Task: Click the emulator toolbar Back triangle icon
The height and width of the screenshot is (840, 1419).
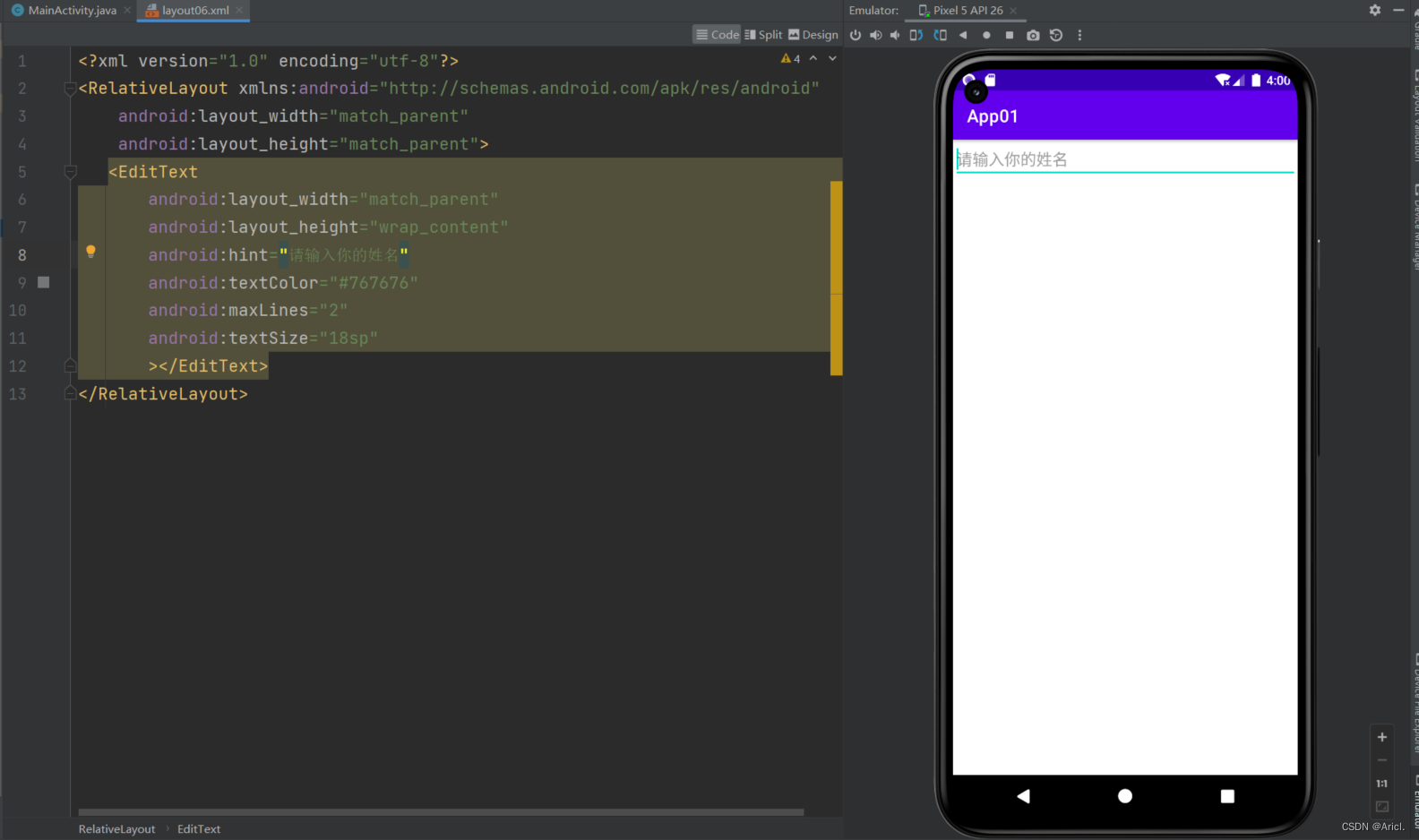Action: coord(963,35)
